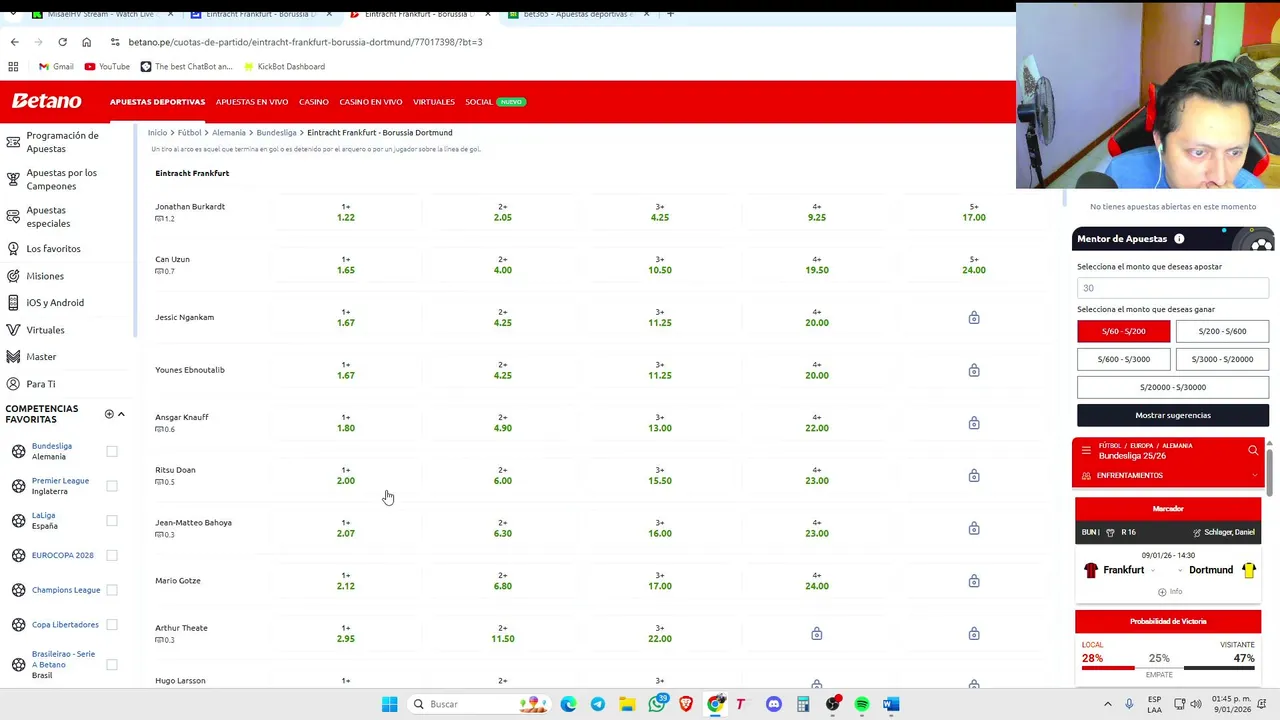Collapse Competencias Favoritas section
1280x720 pixels.
[121, 414]
